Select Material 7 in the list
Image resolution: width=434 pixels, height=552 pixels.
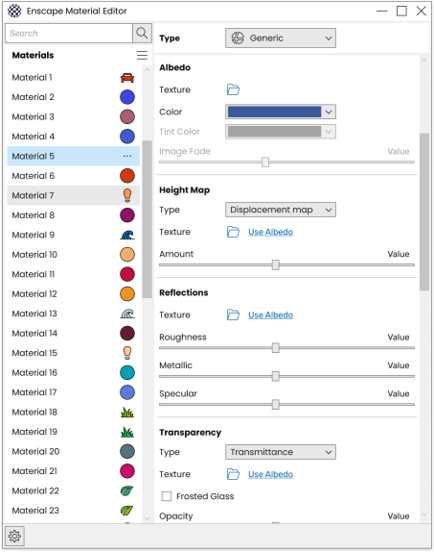point(73,195)
